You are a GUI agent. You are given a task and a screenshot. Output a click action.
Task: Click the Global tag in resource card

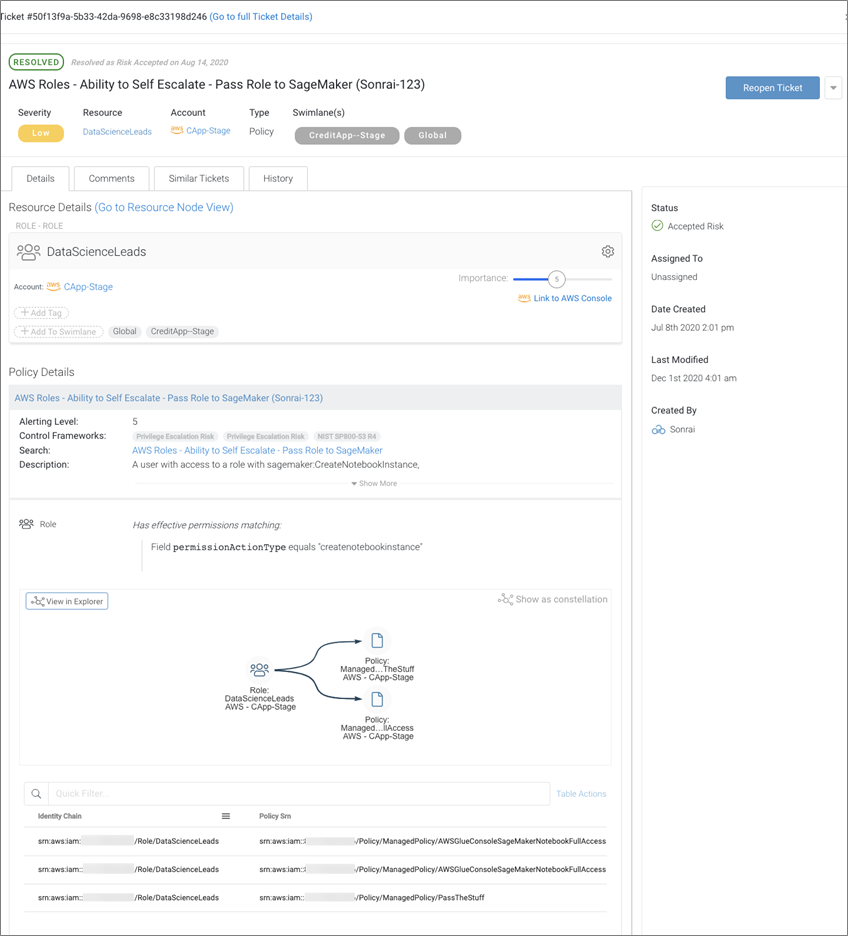point(125,331)
